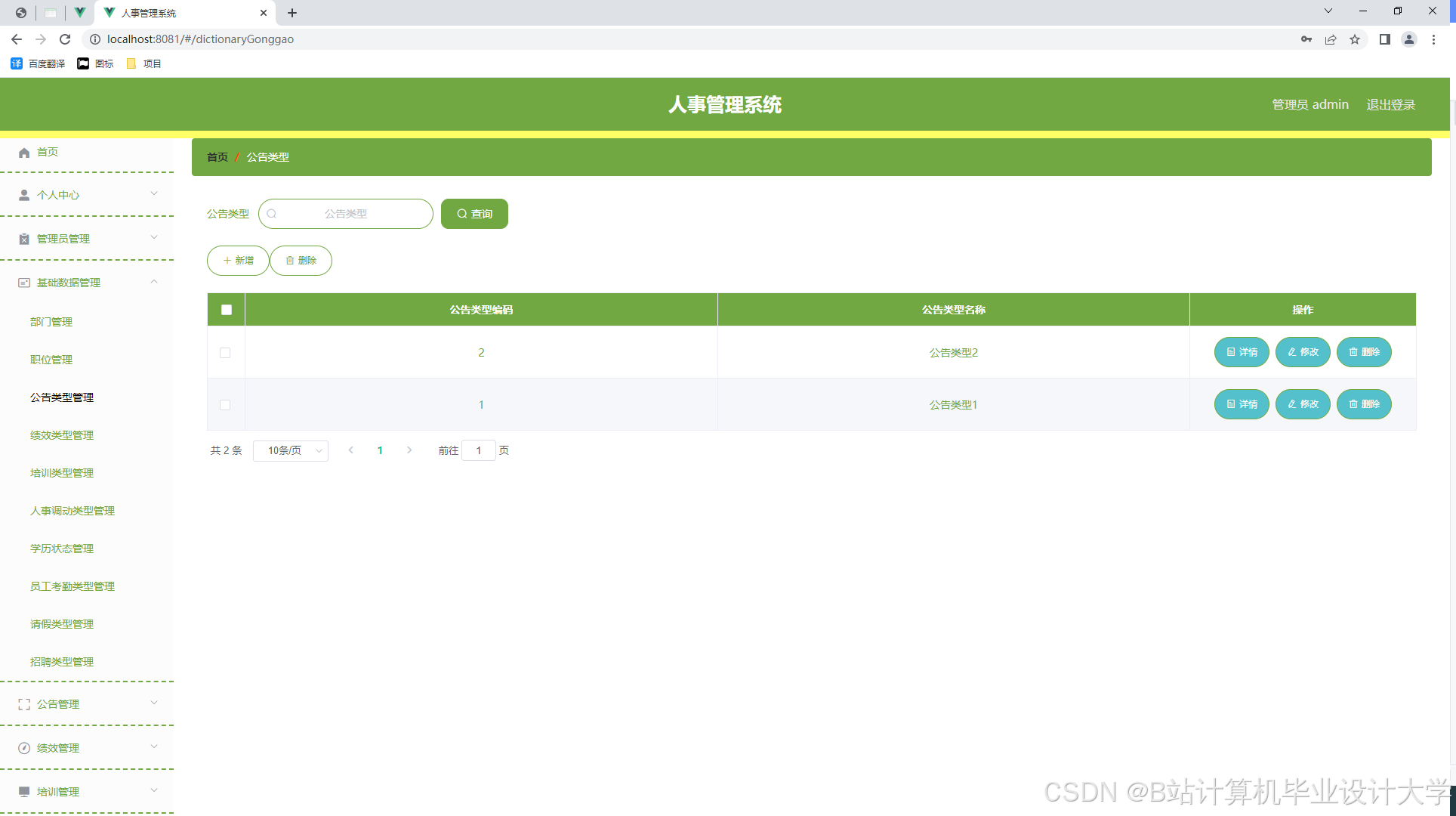Reload the page in browser

click(65, 39)
